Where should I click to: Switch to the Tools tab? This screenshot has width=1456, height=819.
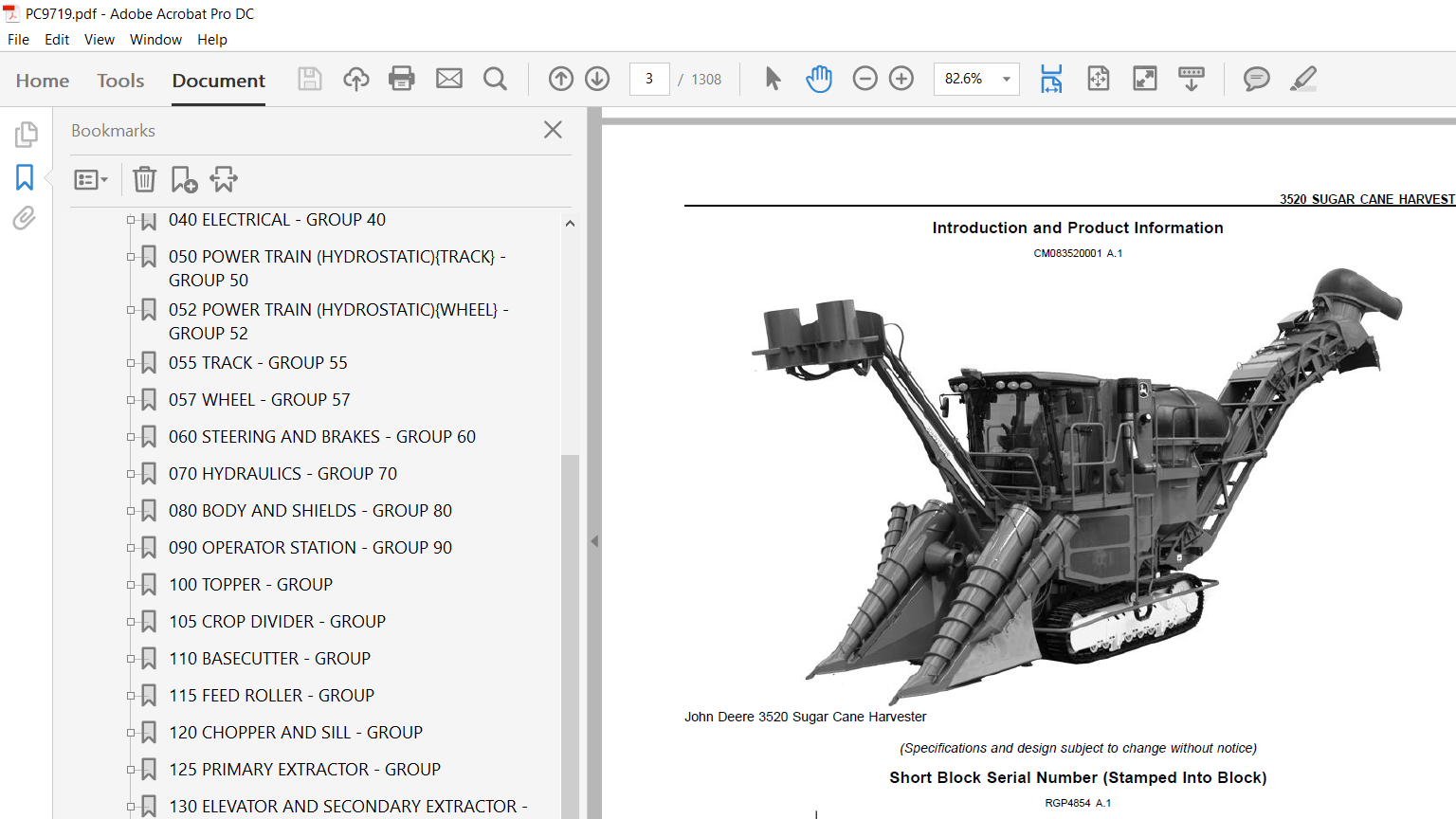click(120, 81)
